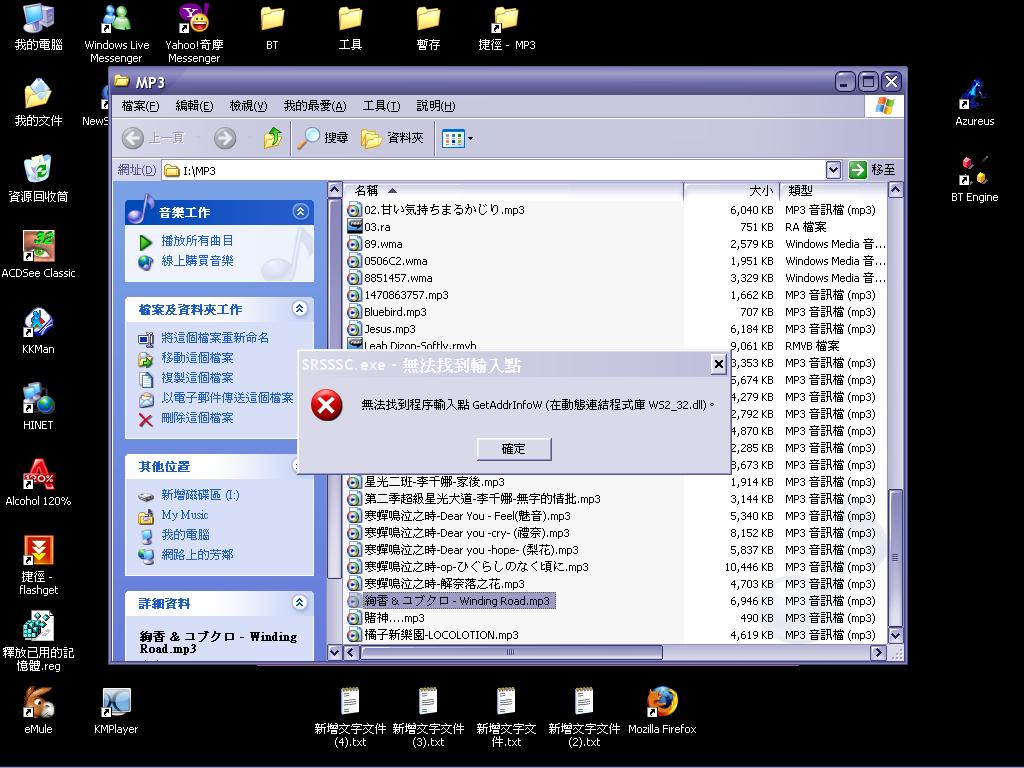Select Azureus desktop icon
The height and width of the screenshot is (768, 1024).
click(974, 103)
